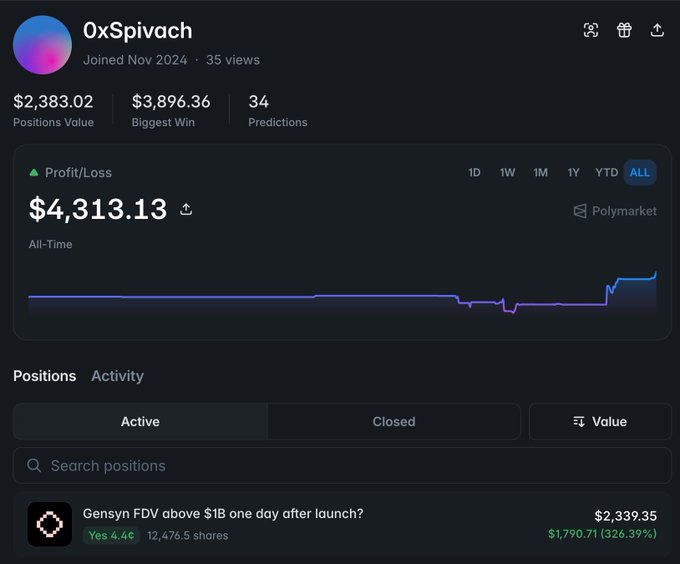Focus the Search positions field
Viewport: 680px width, 564px height.
click(342, 466)
